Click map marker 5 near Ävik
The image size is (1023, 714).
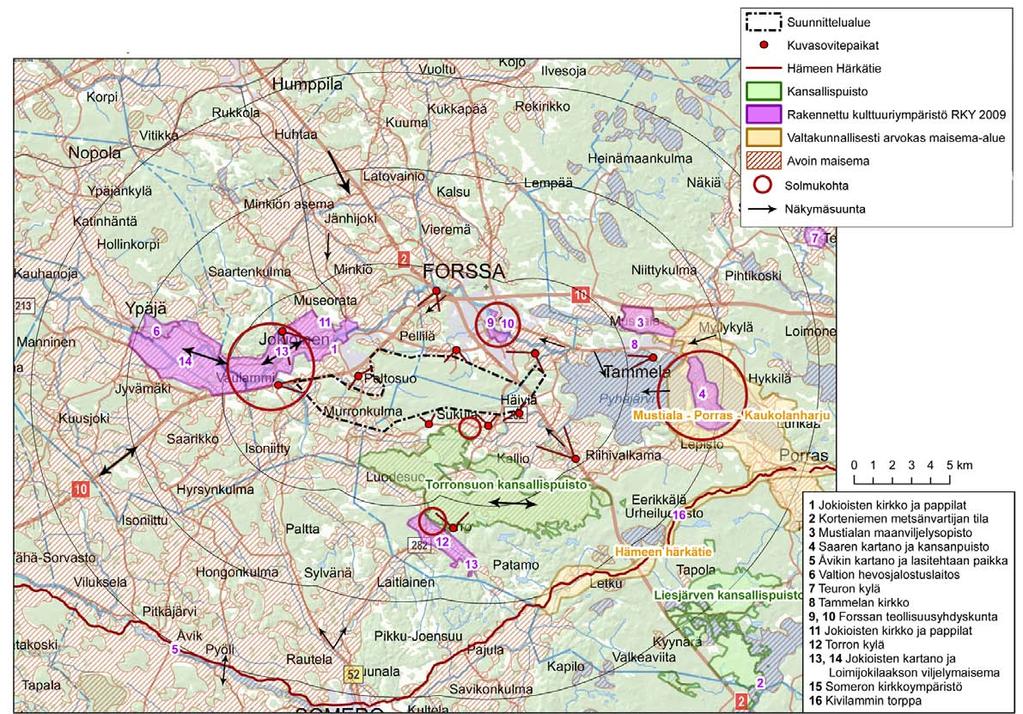point(174,649)
